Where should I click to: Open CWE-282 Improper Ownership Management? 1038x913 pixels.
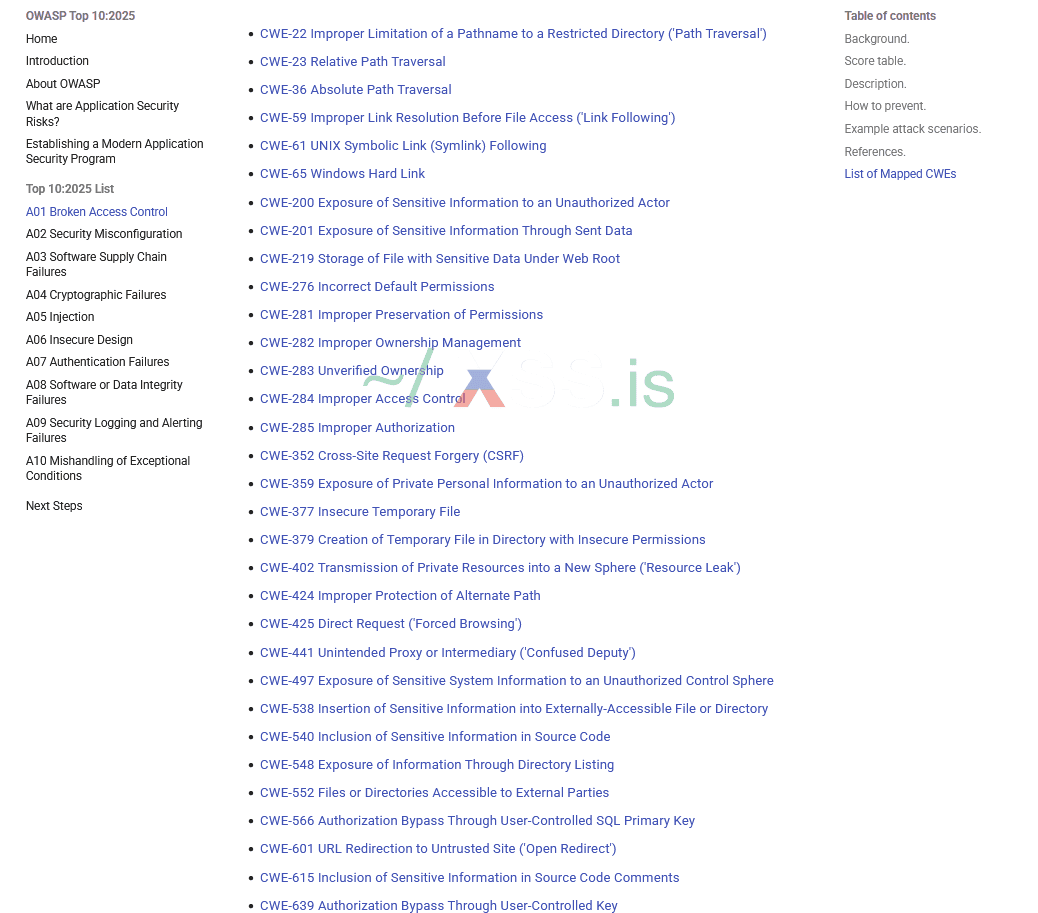point(390,343)
